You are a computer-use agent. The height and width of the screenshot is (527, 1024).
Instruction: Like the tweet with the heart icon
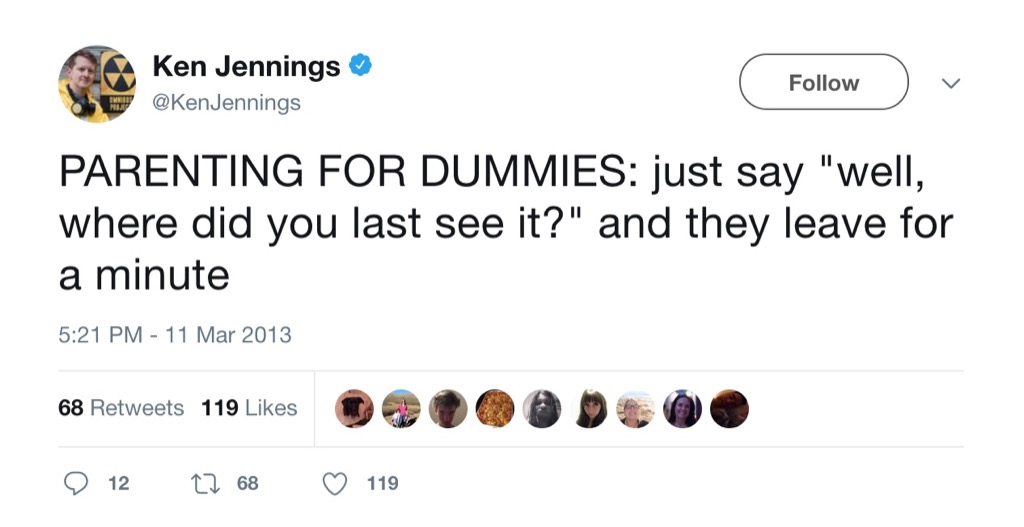coord(335,483)
